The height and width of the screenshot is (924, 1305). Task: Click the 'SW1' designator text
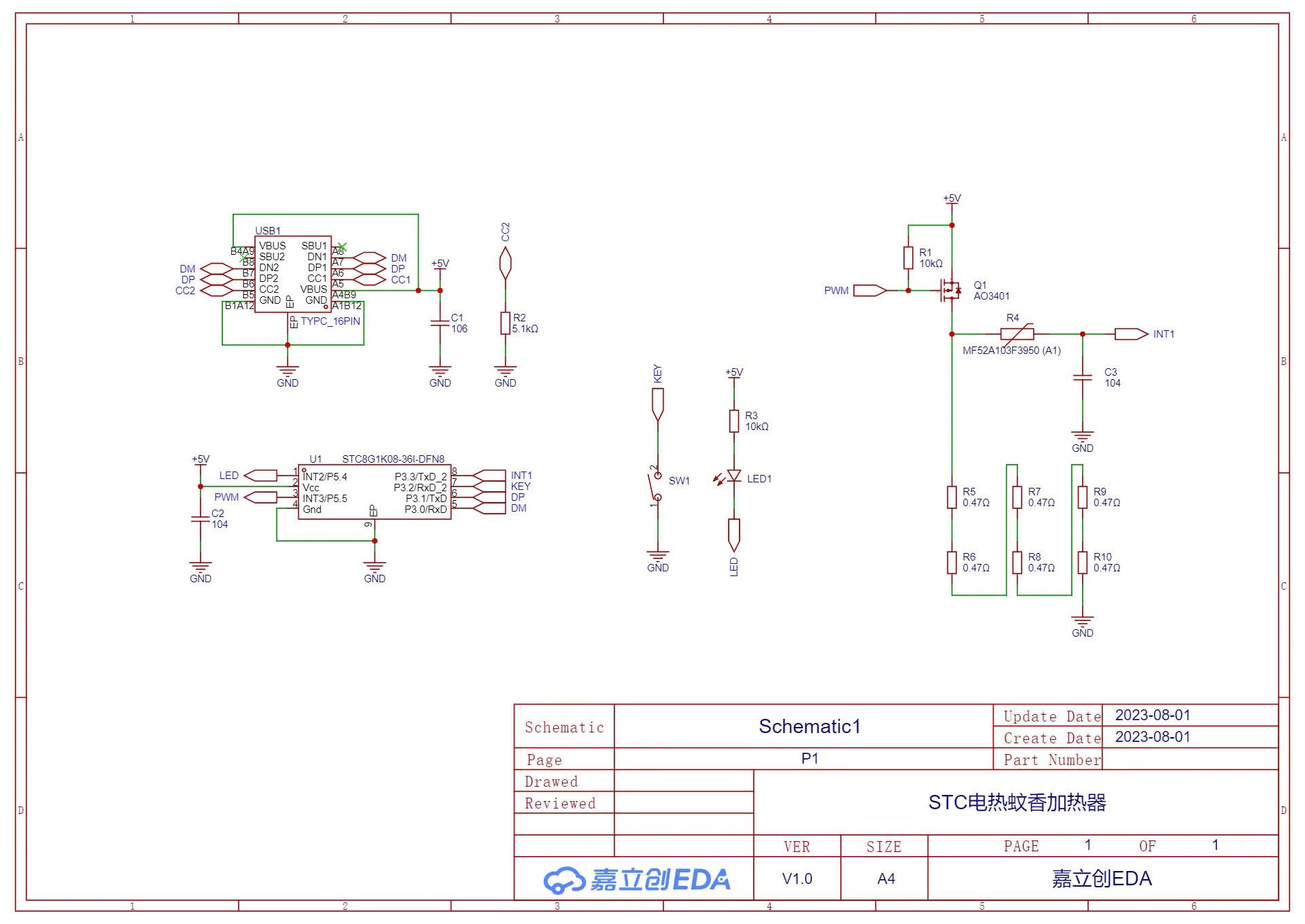679,481
